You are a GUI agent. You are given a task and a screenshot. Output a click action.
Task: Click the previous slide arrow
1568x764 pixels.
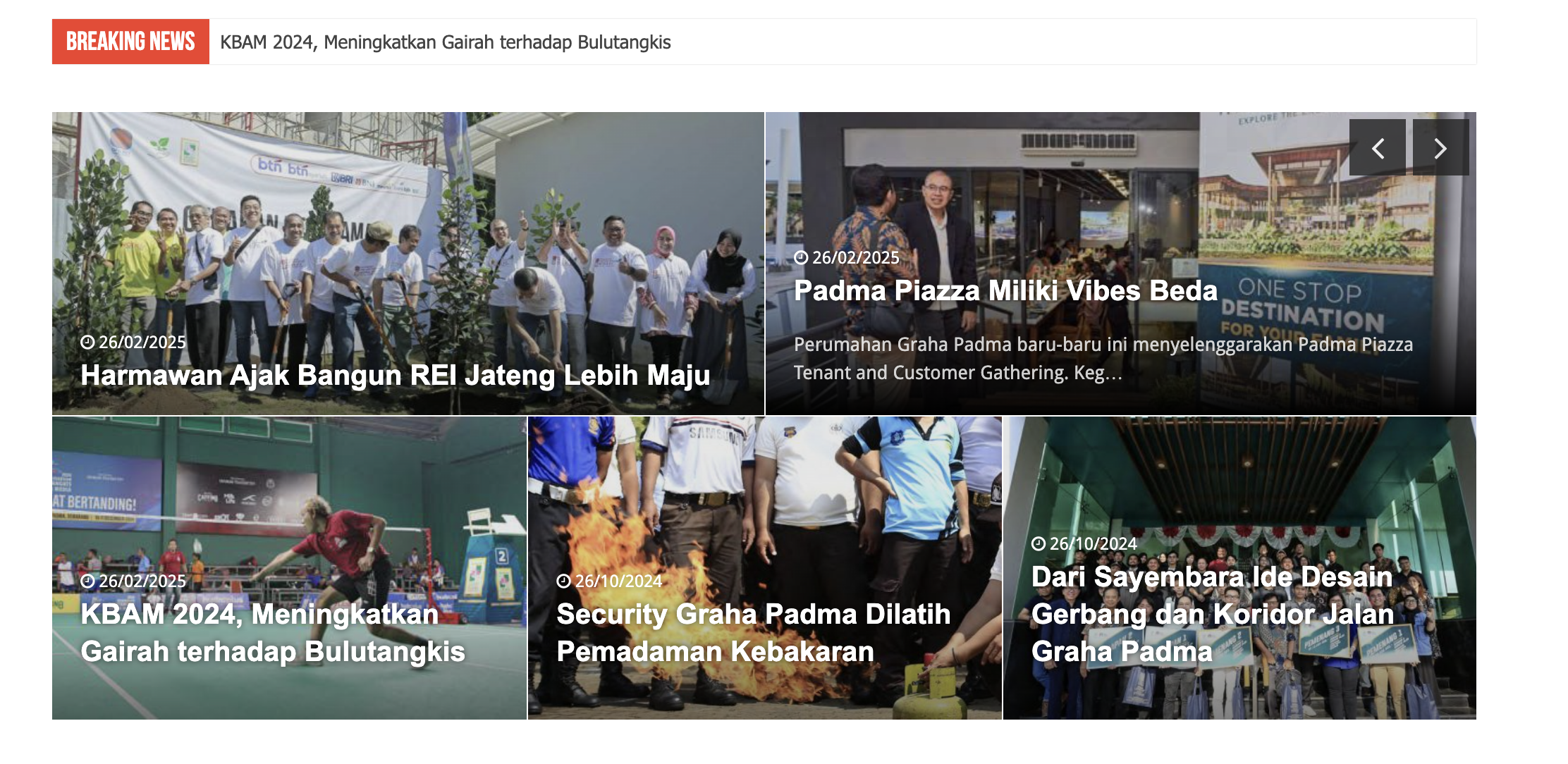click(1377, 147)
